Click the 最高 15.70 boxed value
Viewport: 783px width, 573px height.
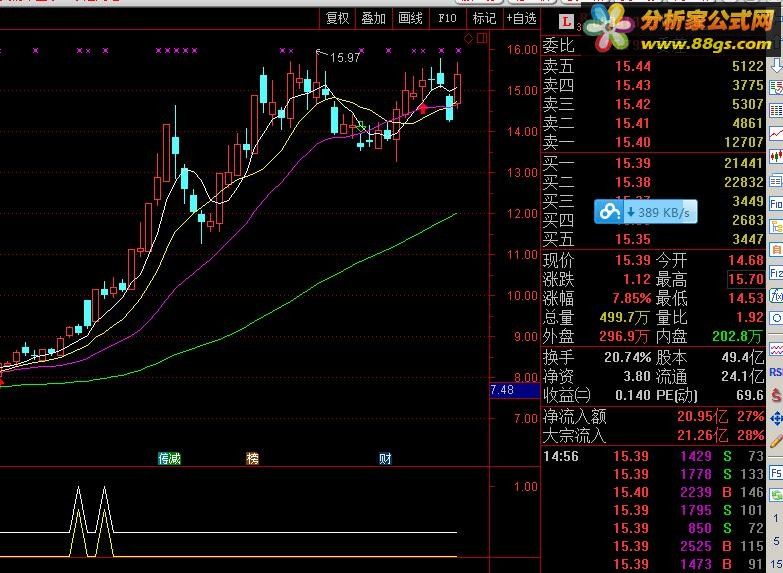(746, 279)
